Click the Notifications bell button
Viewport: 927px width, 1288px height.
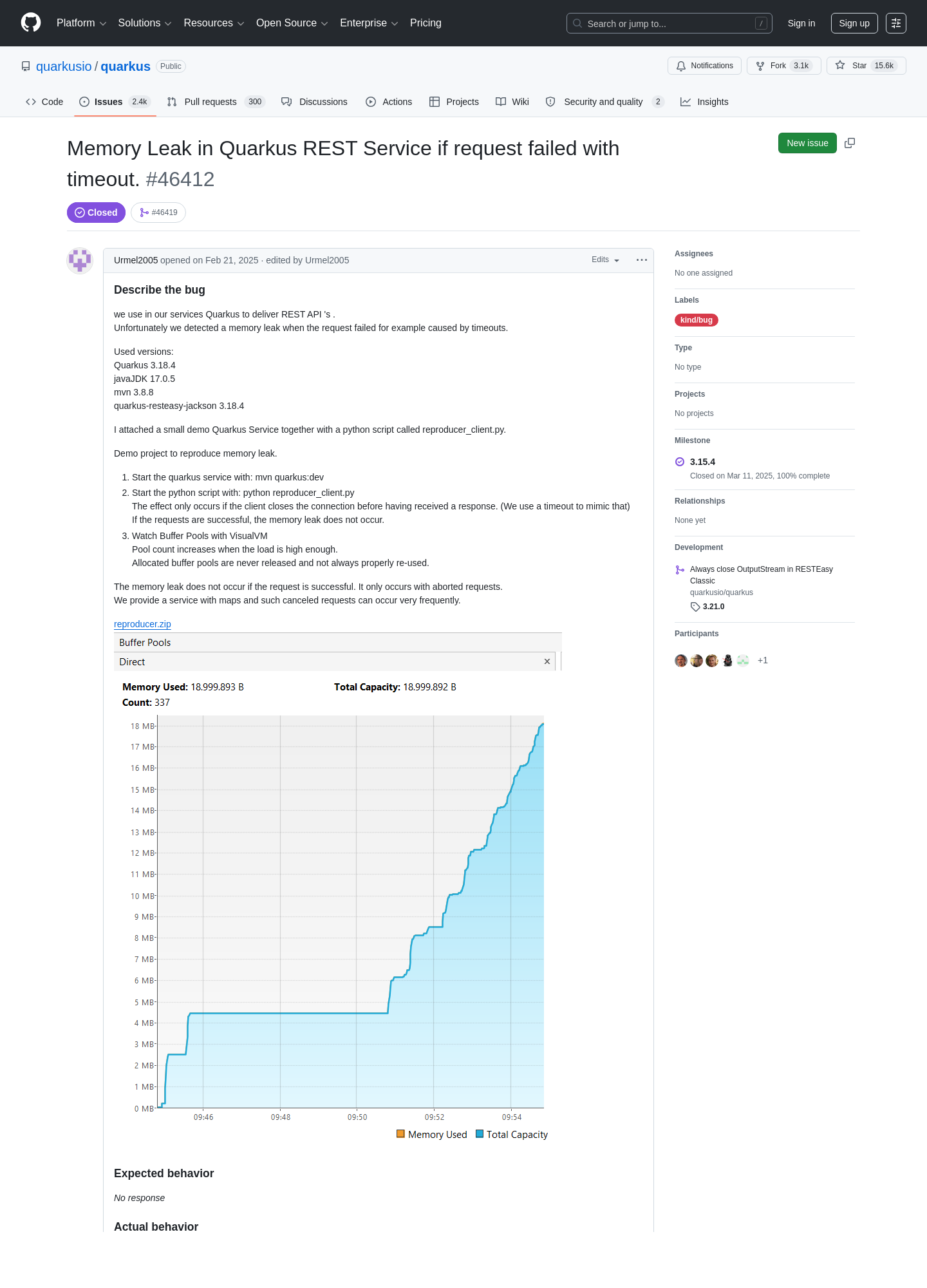(705, 66)
